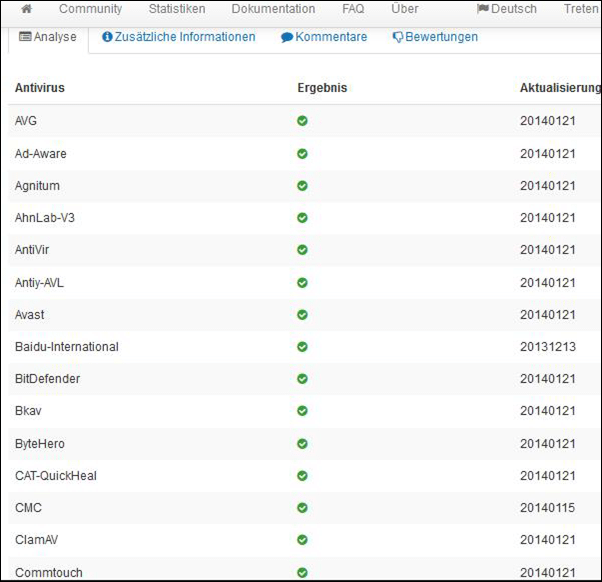Click green check icon for Bkav
This screenshot has width=602, height=582.
pos(302,411)
